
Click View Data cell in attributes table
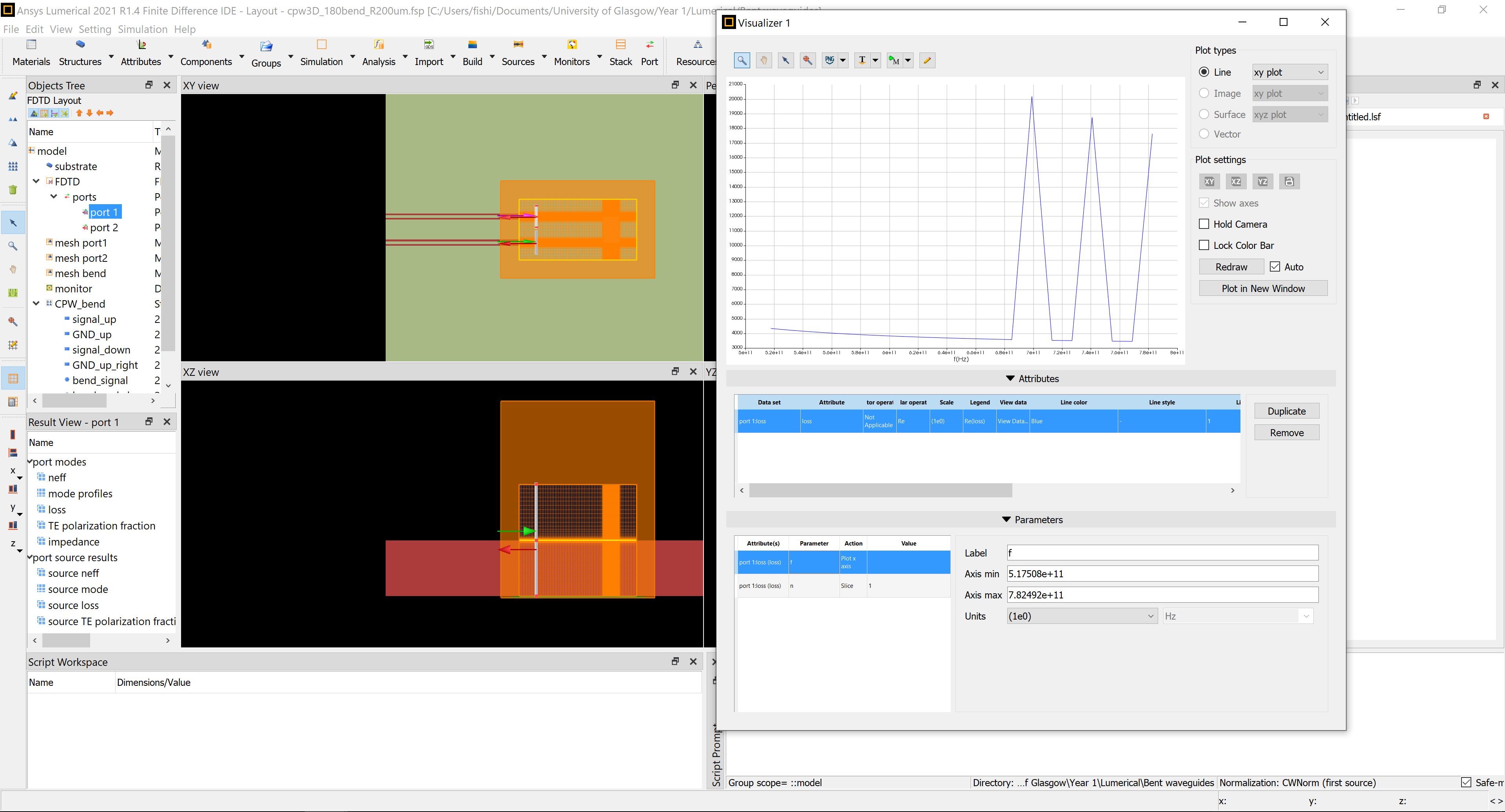click(1012, 421)
